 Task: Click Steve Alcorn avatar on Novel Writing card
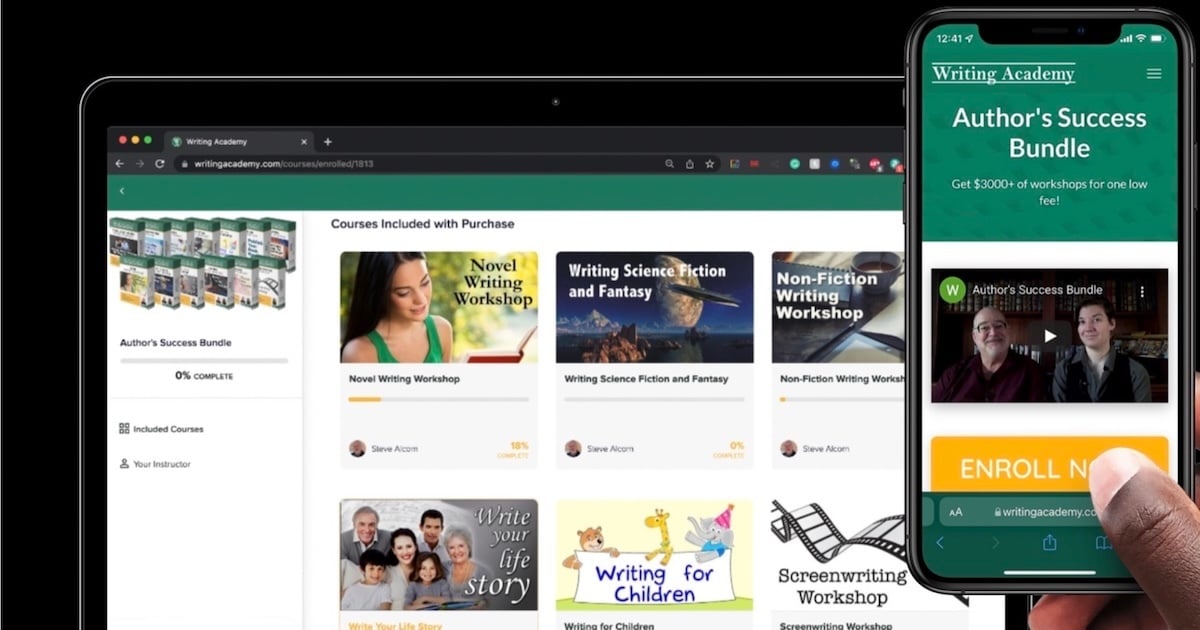(357, 448)
